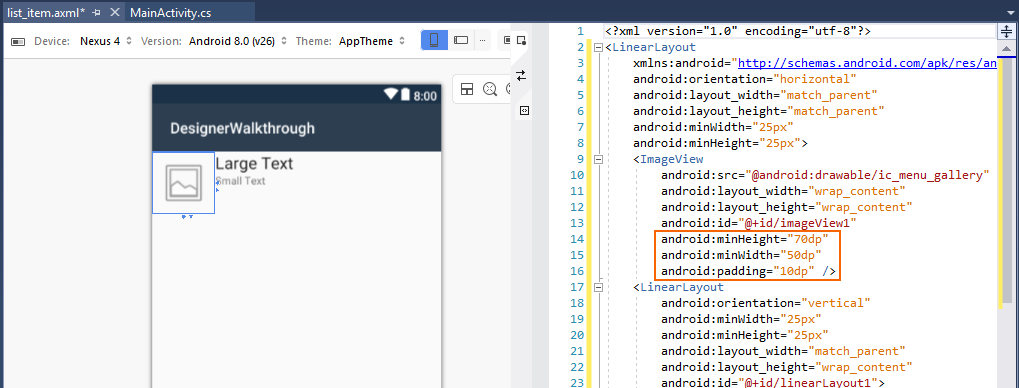
Task: Close the list_item.axml tab
Action: (114, 12)
